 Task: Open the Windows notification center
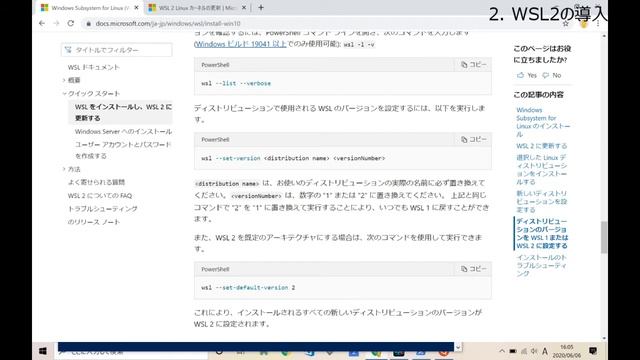(x=593, y=351)
